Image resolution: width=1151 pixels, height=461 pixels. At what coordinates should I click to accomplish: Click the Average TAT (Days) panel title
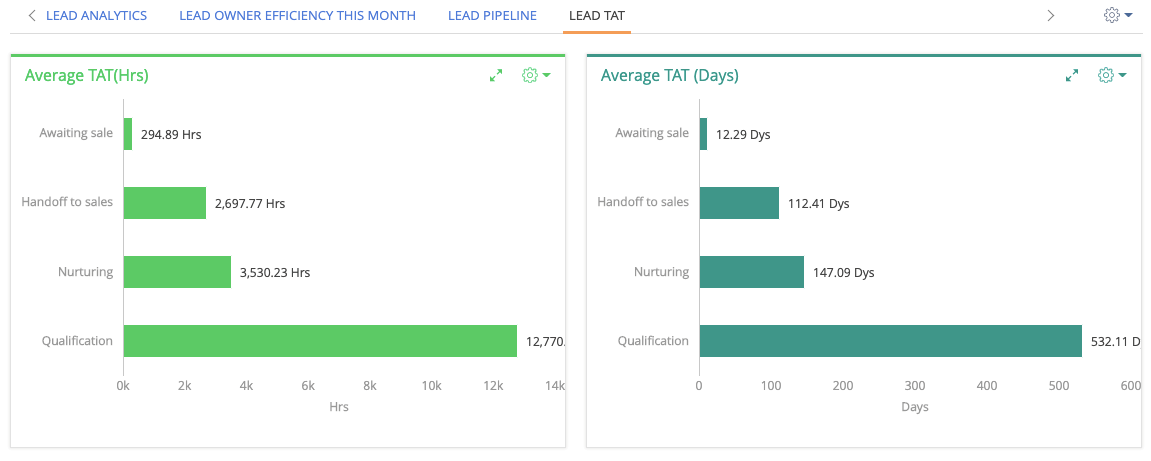coord(670,76)
